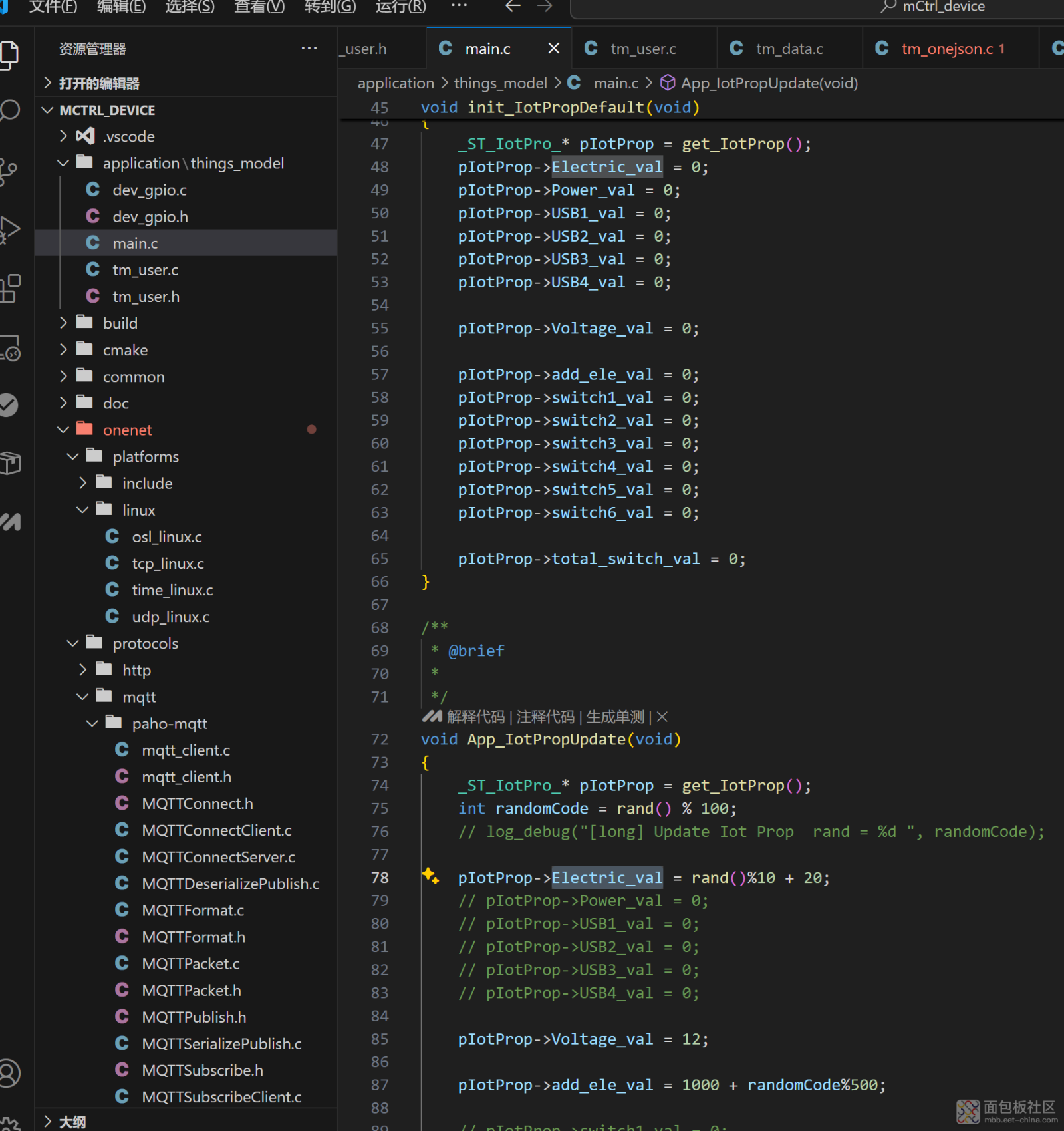Expand the http folder under protocols
Viewport: 1064px width, 1131px height.
(136, 670)
